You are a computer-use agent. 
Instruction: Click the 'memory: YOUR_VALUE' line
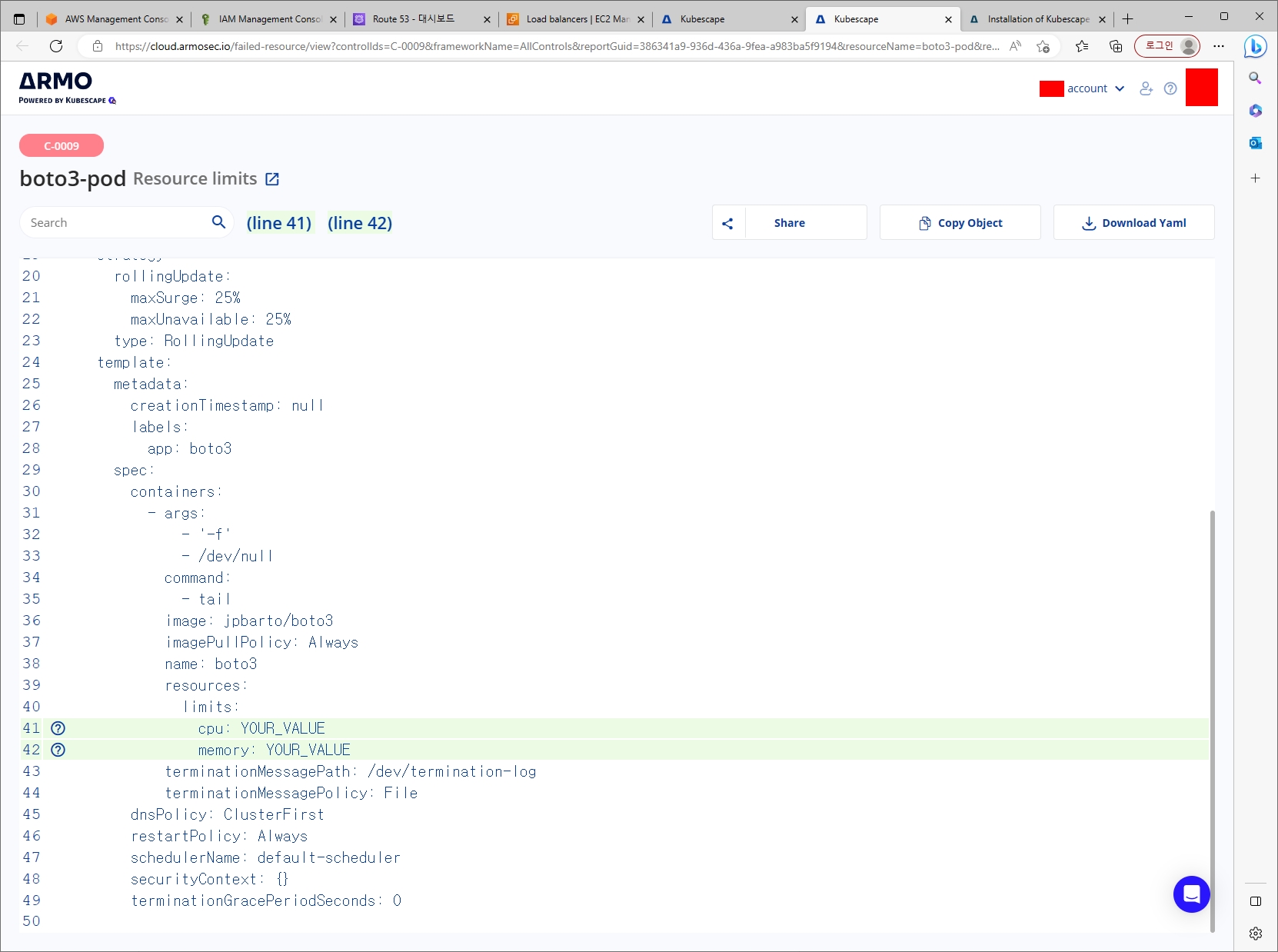pos(274,750)
